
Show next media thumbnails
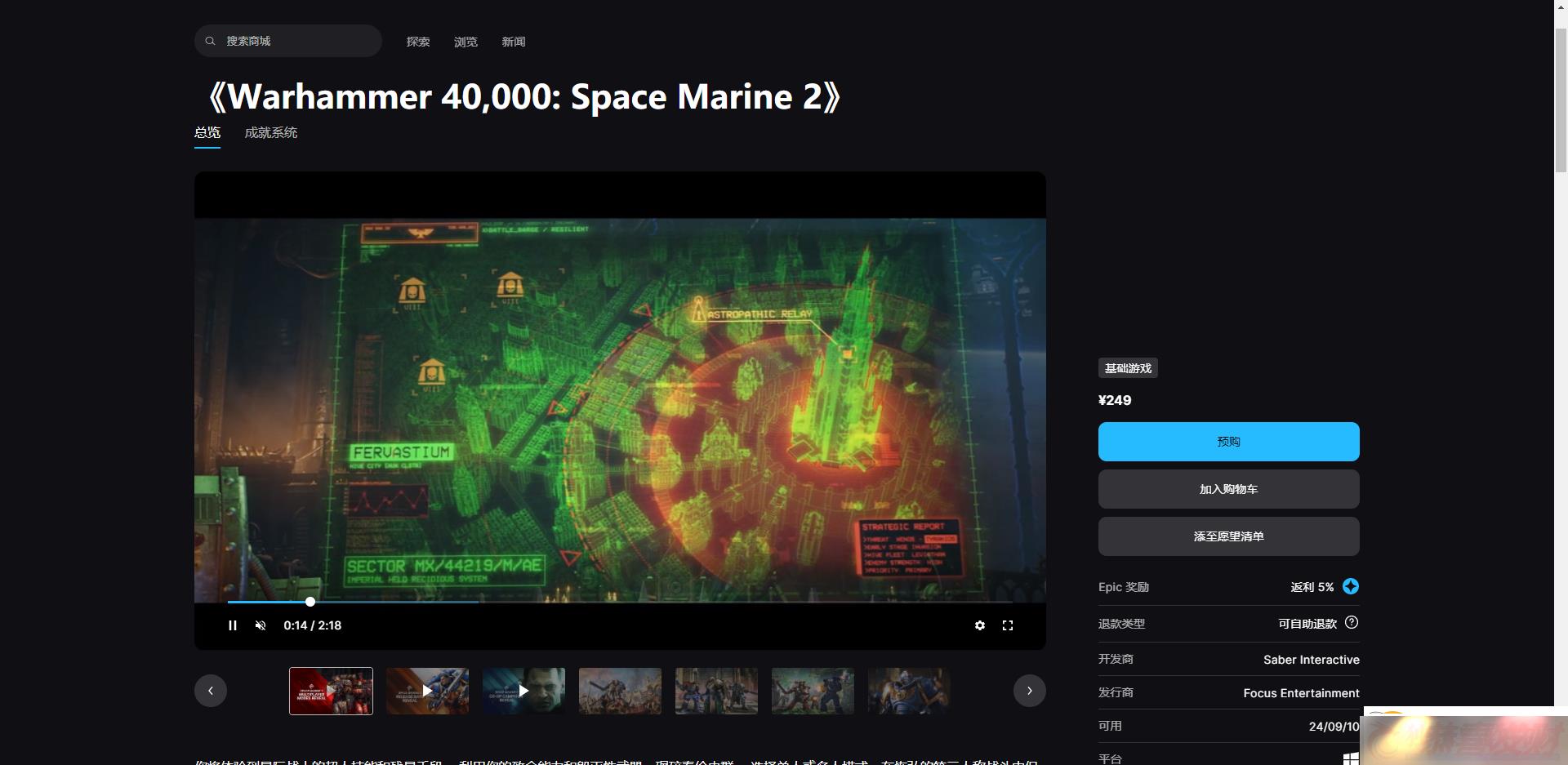[x=1030, y=691]
